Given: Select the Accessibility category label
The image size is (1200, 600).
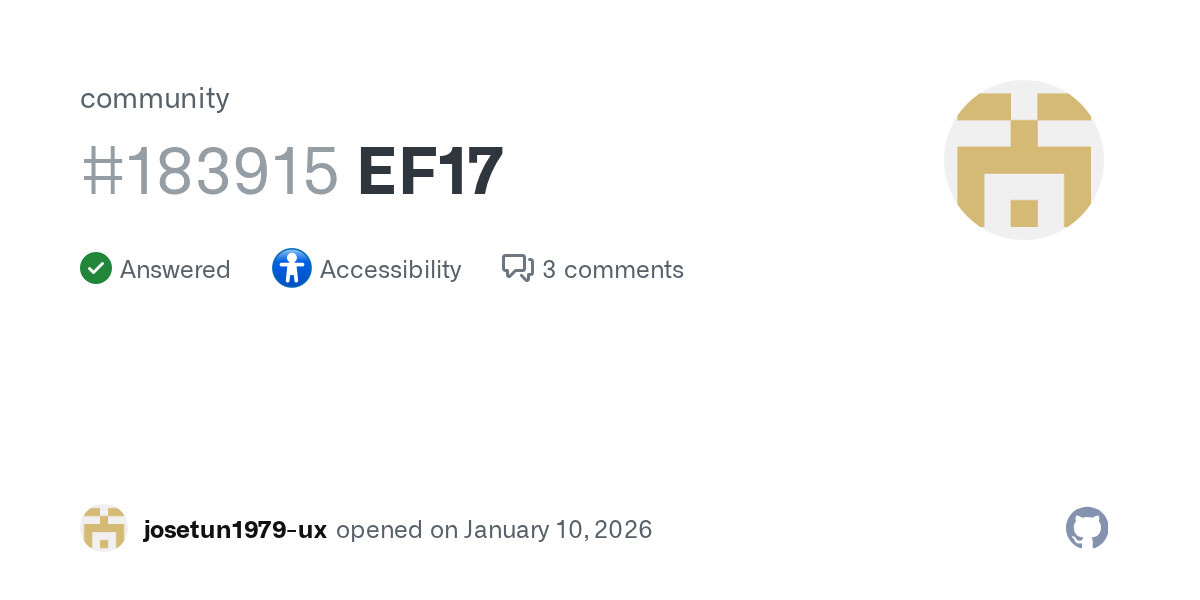Looking at the screenshot, I should pos(390,270).
